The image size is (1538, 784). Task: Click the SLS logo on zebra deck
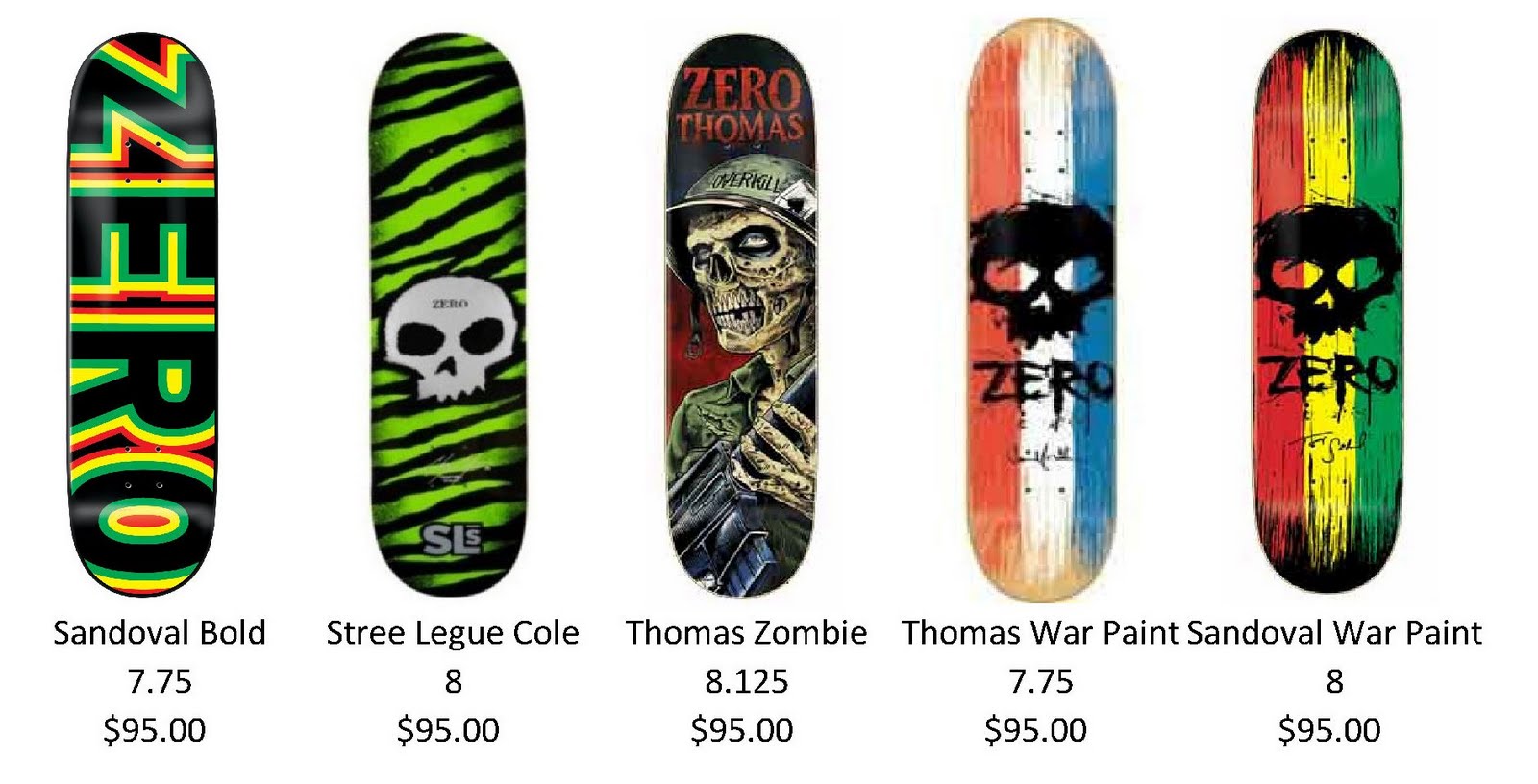(450, 541)
